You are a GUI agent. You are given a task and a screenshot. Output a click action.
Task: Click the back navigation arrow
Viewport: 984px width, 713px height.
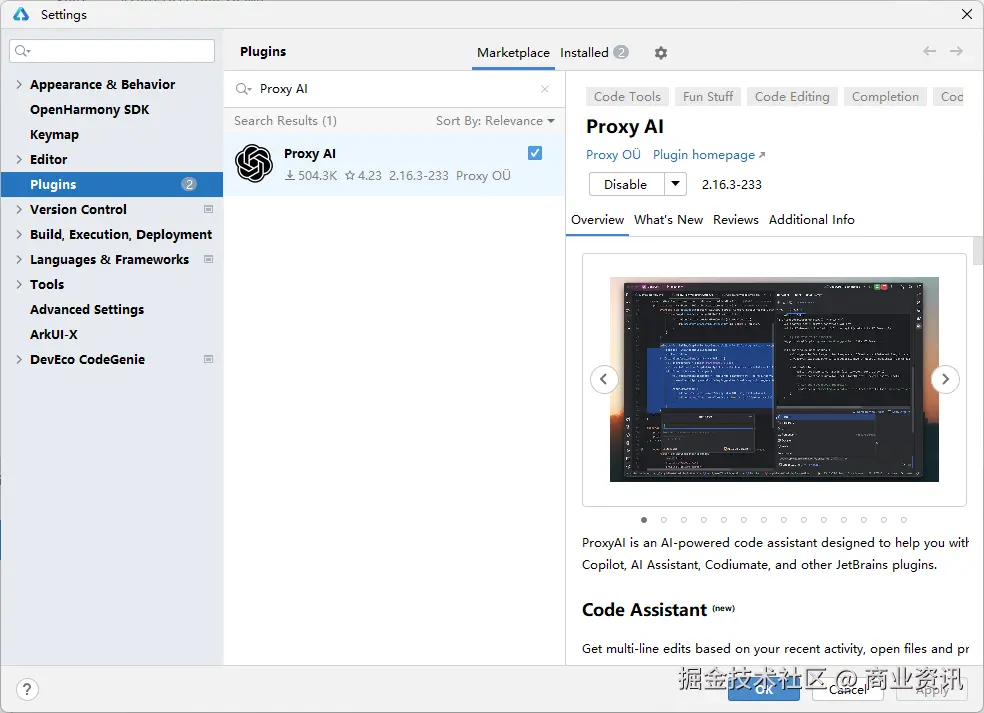(x=929, y=51)
